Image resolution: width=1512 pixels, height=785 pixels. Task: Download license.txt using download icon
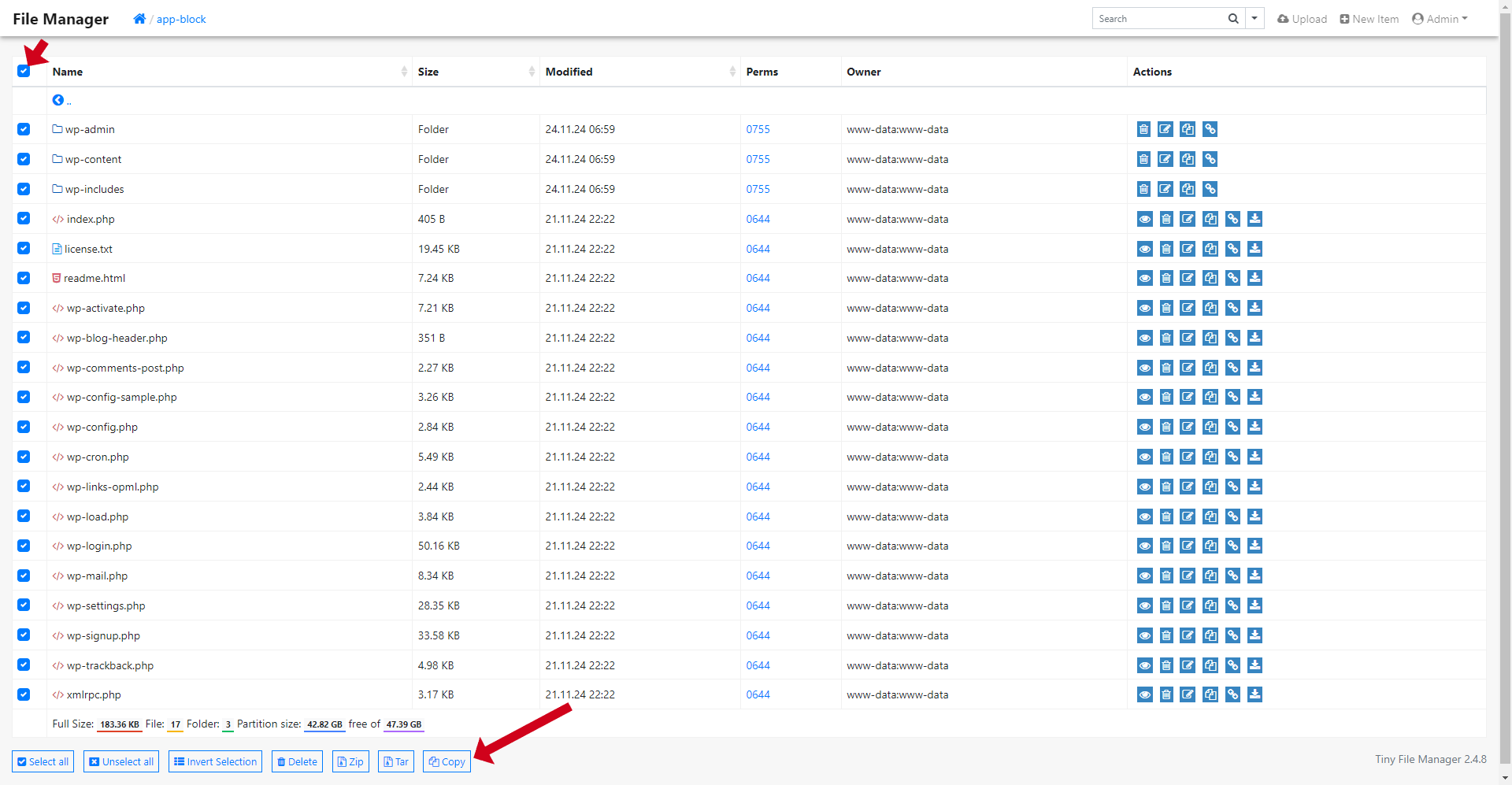pyautogui.click(x=1255, y=249)
